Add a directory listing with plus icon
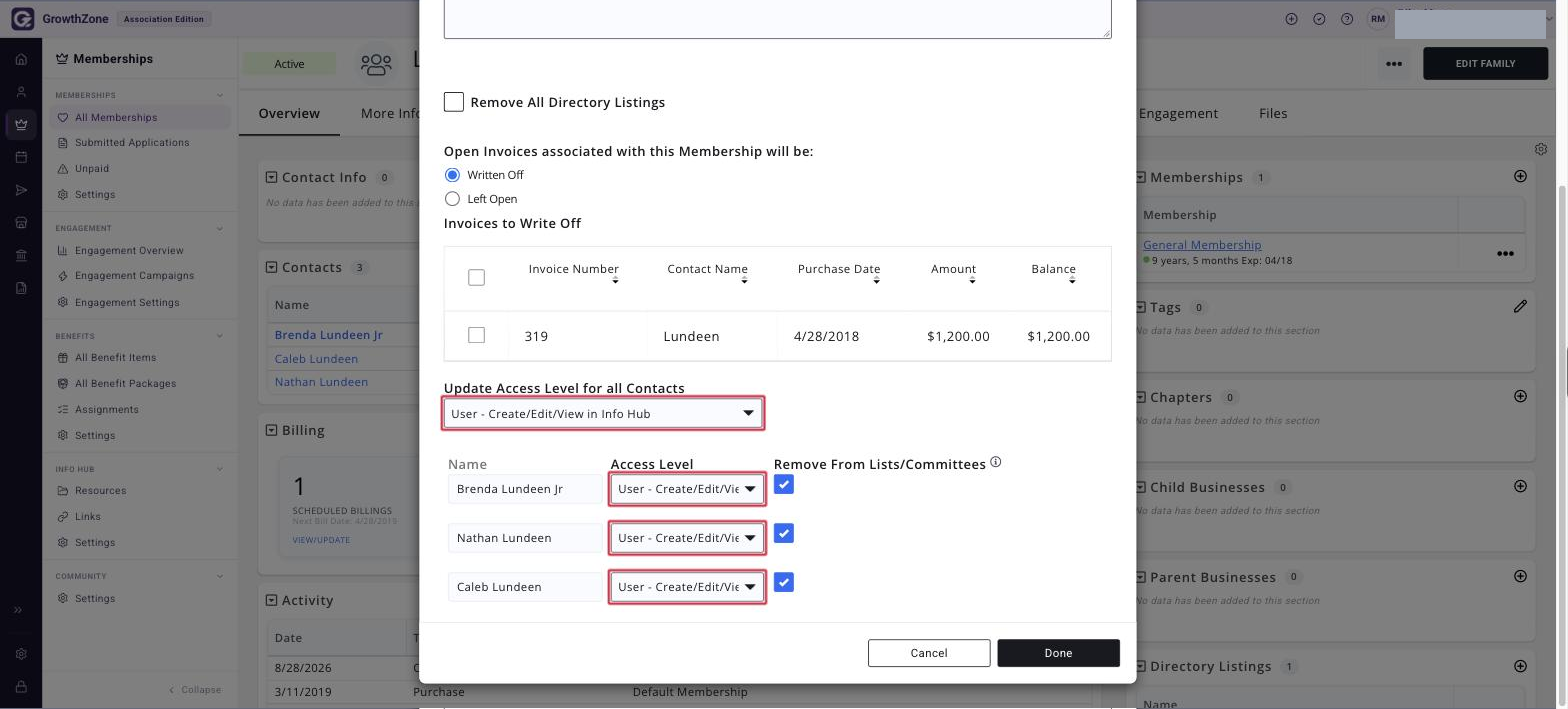 pos(1520,666)
